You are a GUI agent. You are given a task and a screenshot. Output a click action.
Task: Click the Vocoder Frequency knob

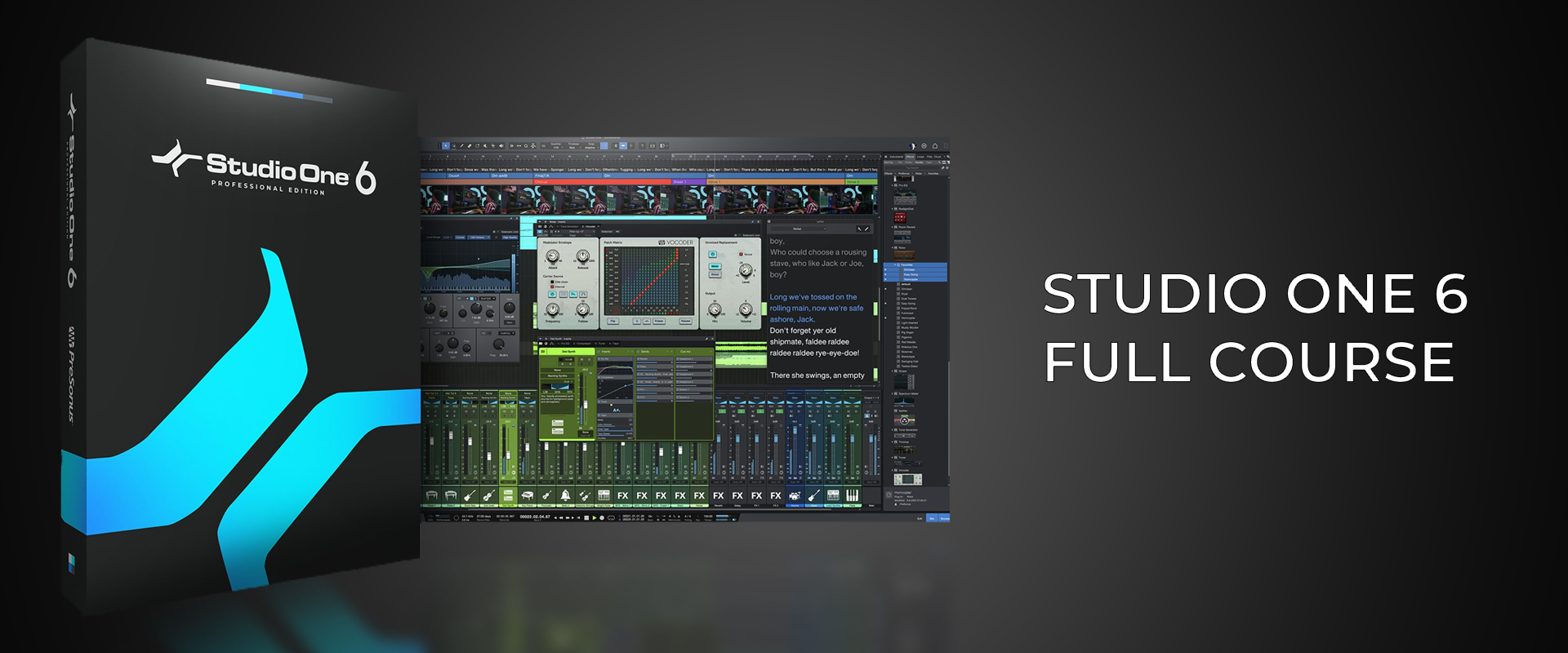tap(553, 310)
